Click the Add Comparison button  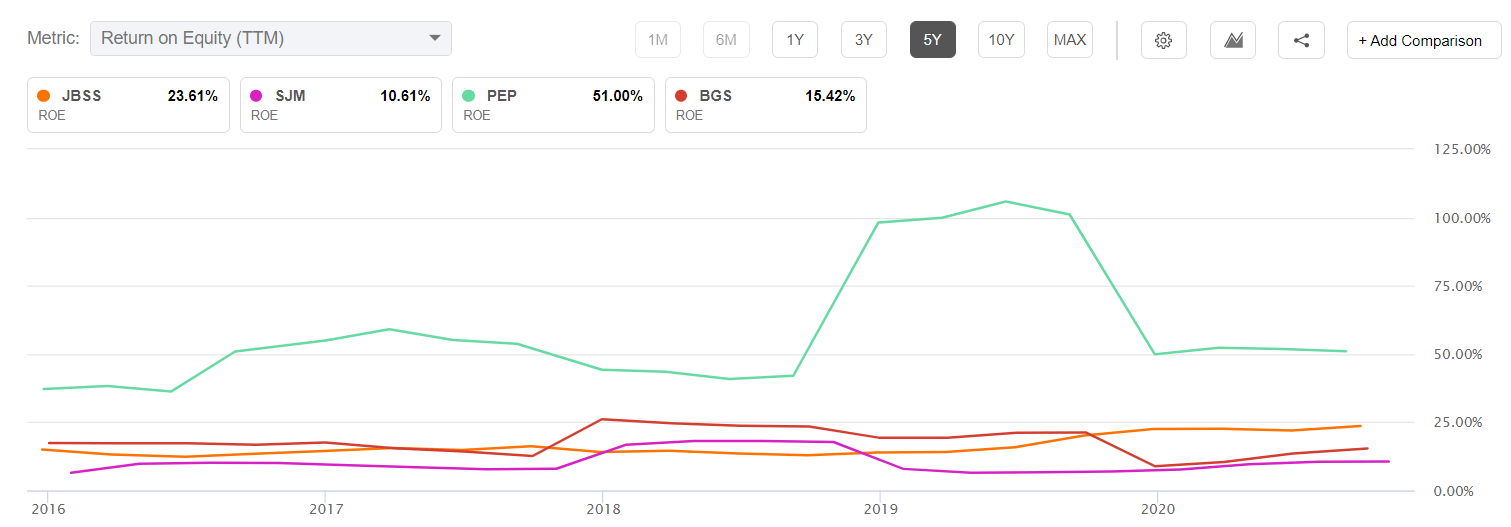click(1424, 40)
